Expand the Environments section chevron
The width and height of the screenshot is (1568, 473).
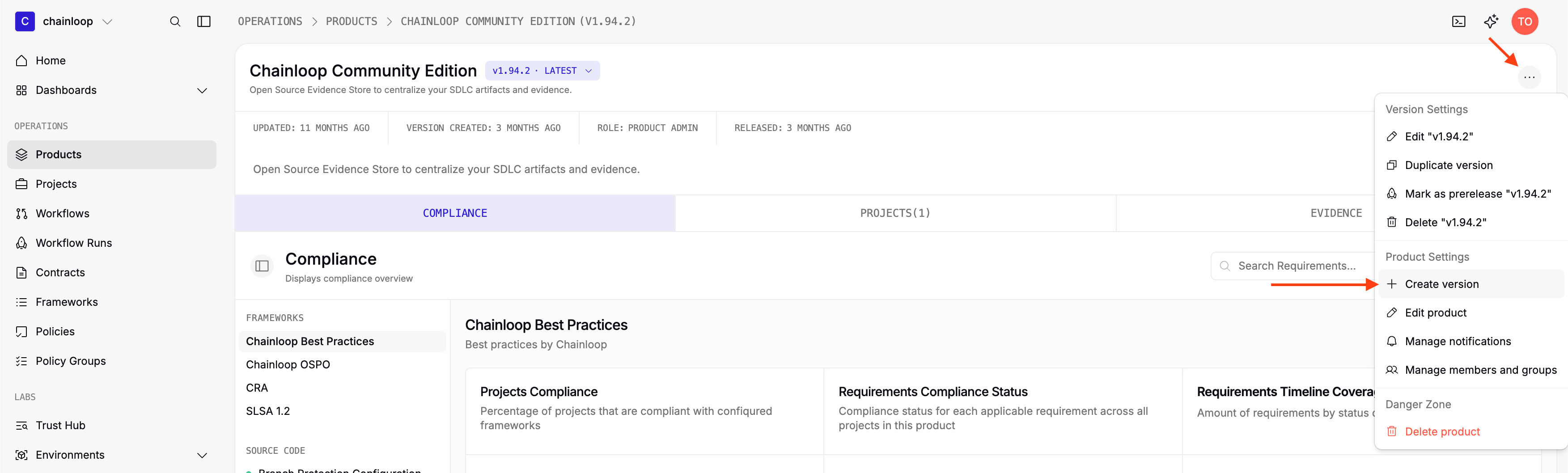tap(202, 456)
